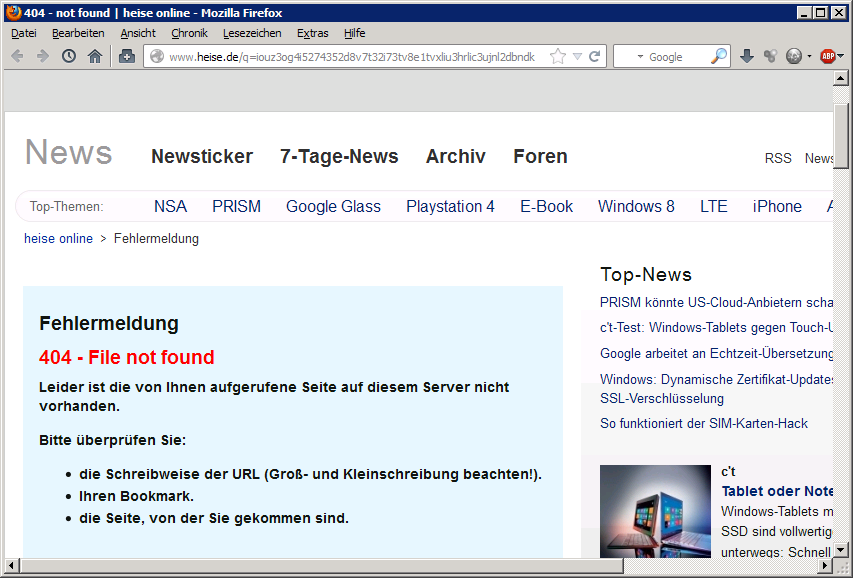Open the 7-Tage-News section
This screenshot has height=578, width=853.
click(x=339, y=156)
